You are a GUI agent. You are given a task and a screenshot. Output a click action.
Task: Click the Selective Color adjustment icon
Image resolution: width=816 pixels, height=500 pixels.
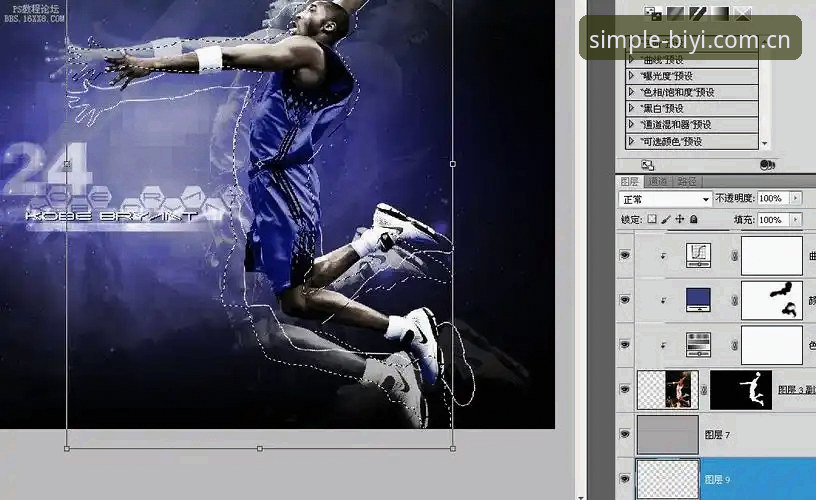point(743,14)
